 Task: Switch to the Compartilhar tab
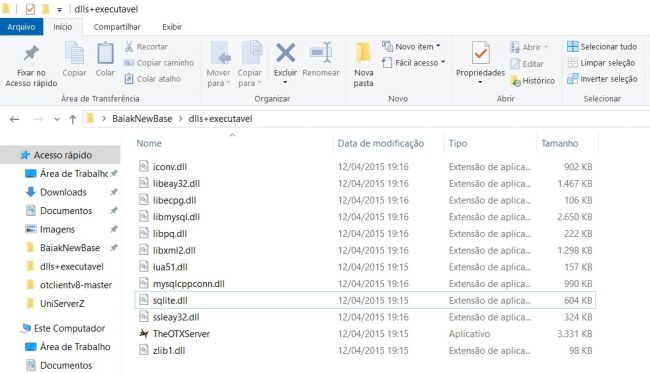[117, 27]
